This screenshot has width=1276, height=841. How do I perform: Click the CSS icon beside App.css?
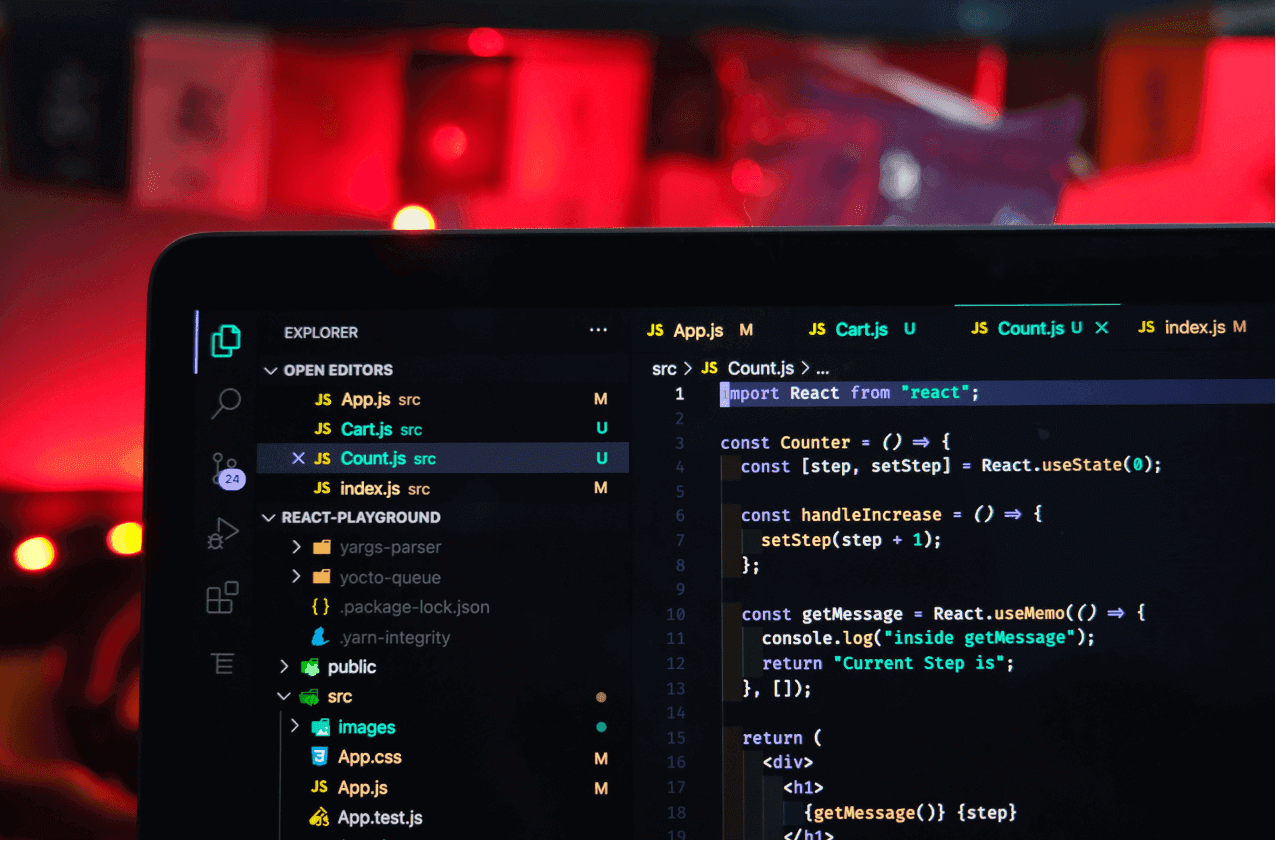[x=320, y=757]
